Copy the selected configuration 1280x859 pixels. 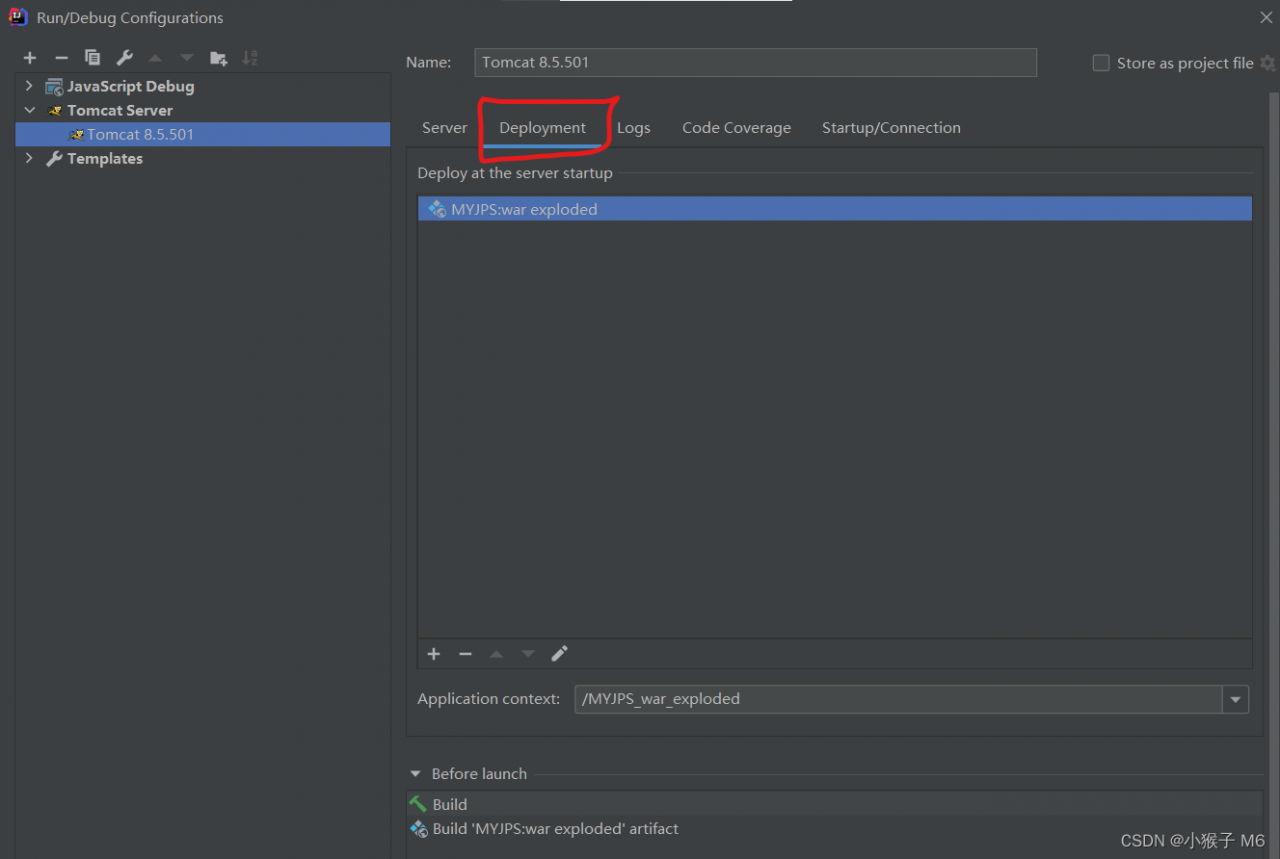(x=92, y=58)
